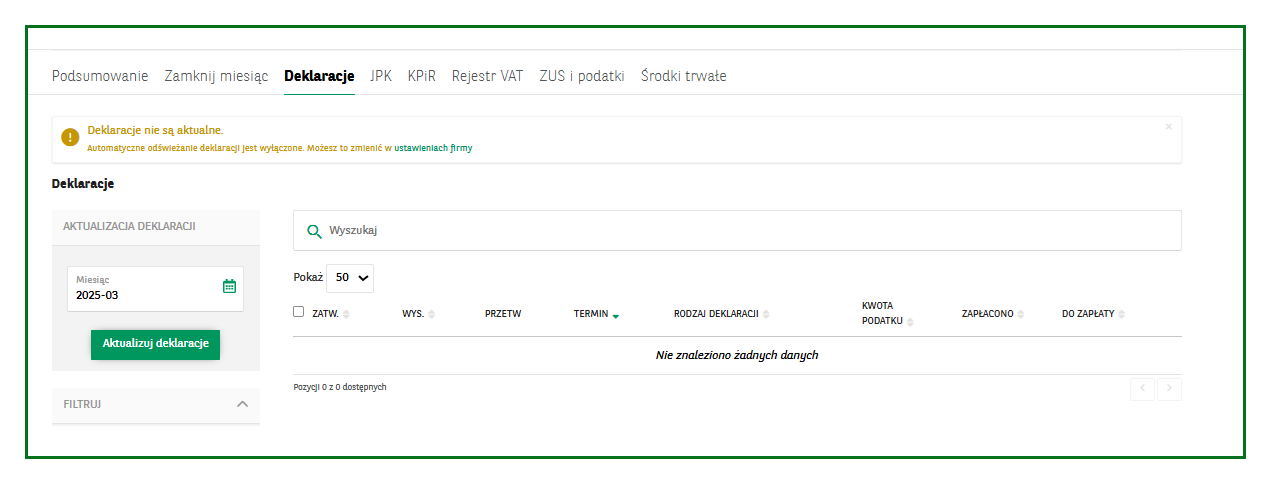Open the calendar icon in Miesiąc field
This screenshot has height=487, width=1269.
[x=229, y=286]
